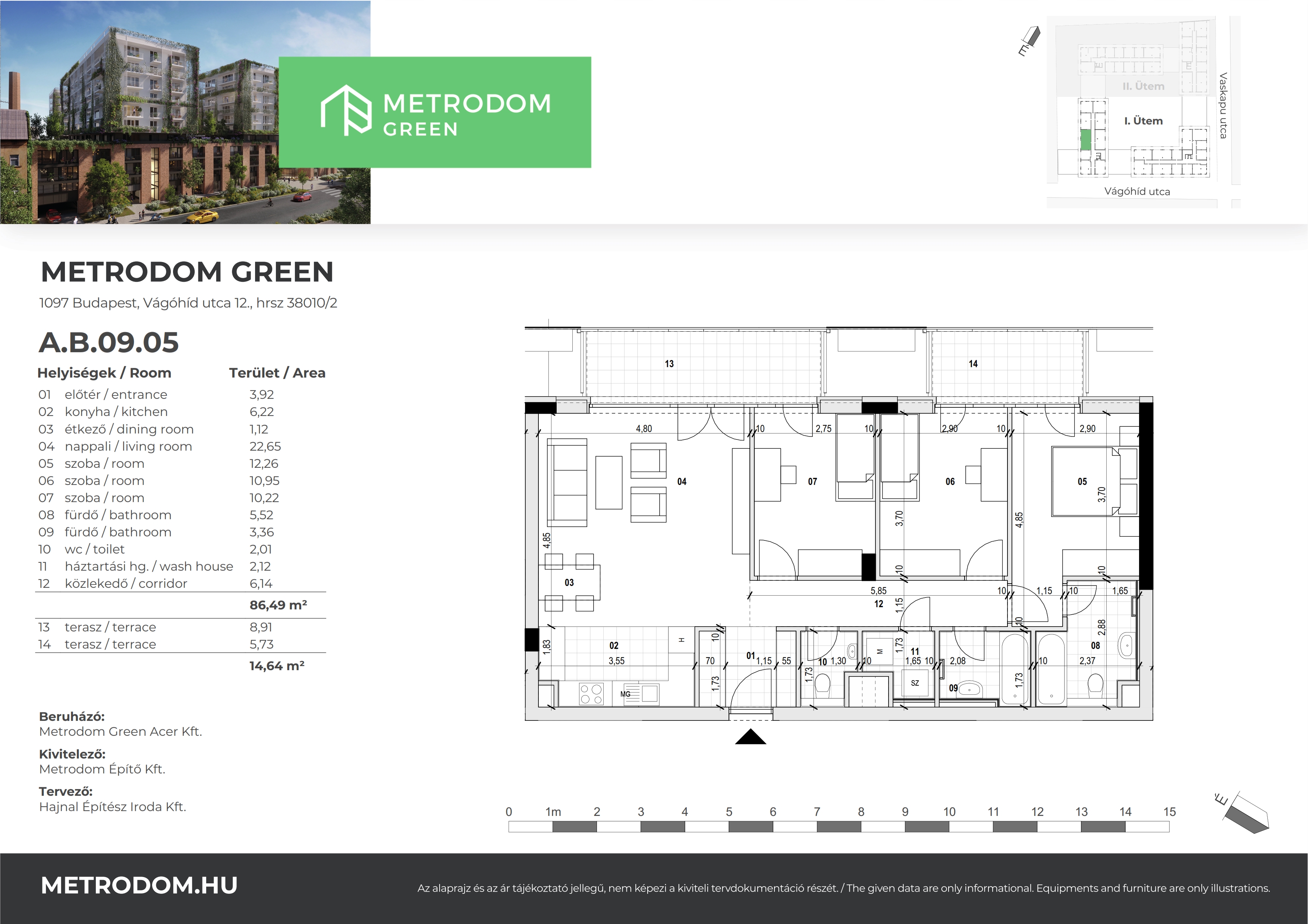Click the '06 szoba / room' row

[180, 480]
